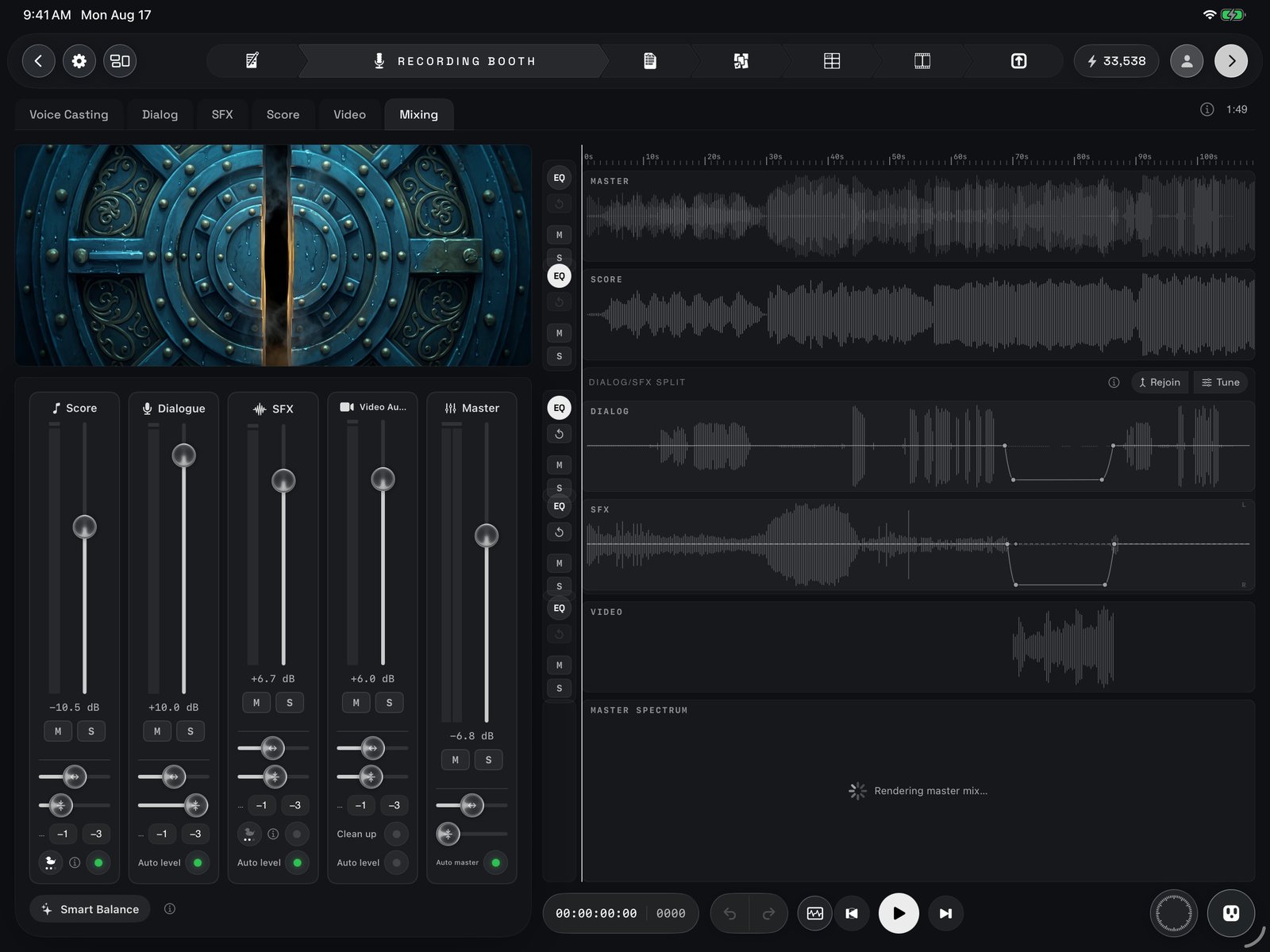This screenshot has height=952, width=1270.
Task: Click the vault door video preview
Action: point(273,255)
